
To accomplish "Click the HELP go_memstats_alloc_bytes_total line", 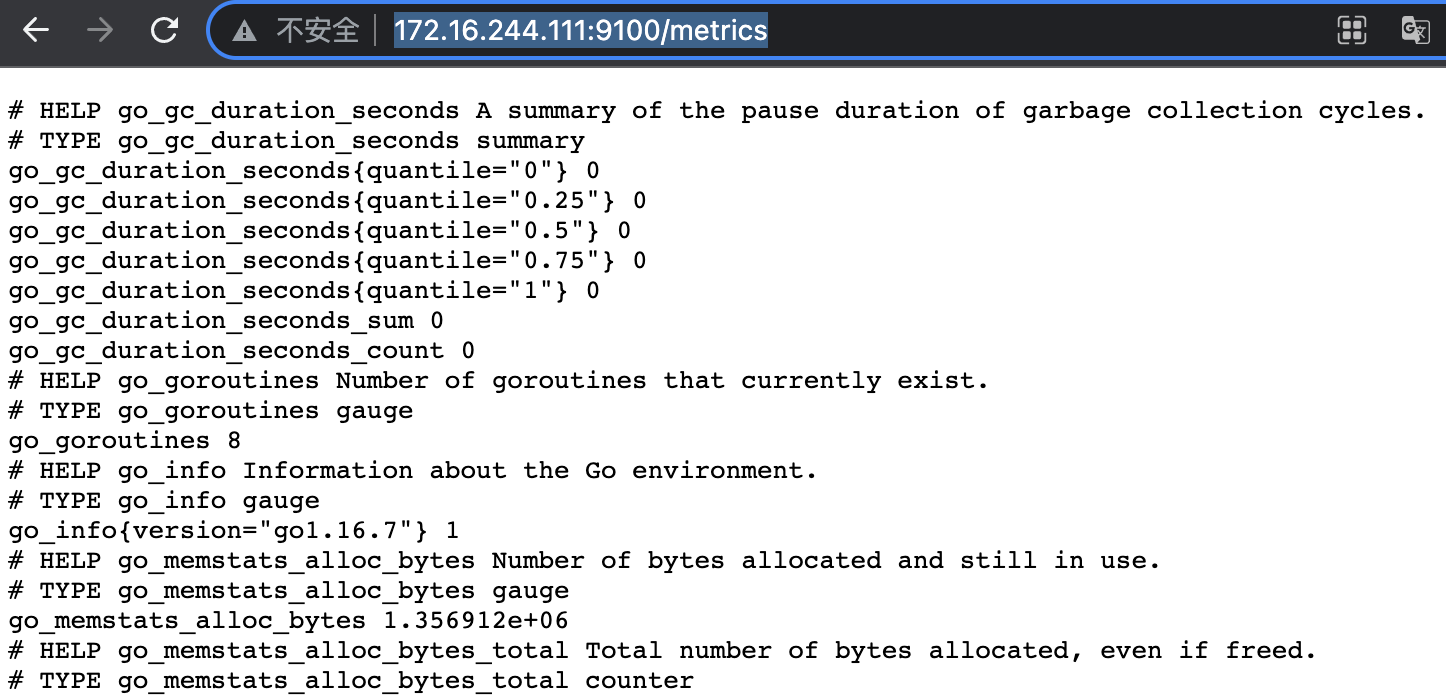I will pos(662,651).
